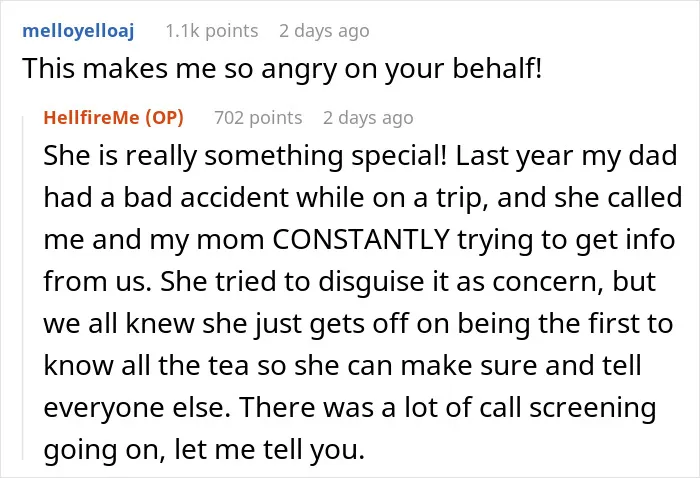Click the (OP) tag beside HellfireMe
Viewport: 700px width, 478px height.
164,117
